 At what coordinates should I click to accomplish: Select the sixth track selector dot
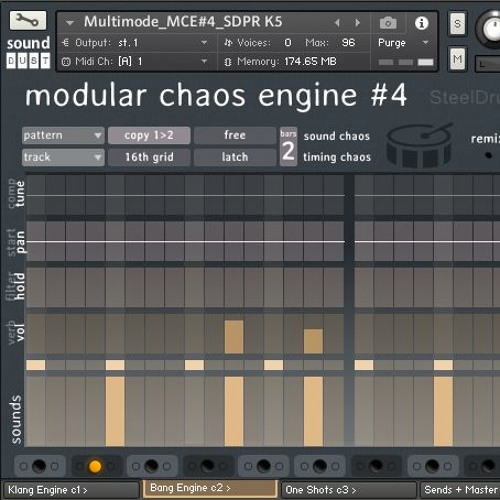point(320,466)
